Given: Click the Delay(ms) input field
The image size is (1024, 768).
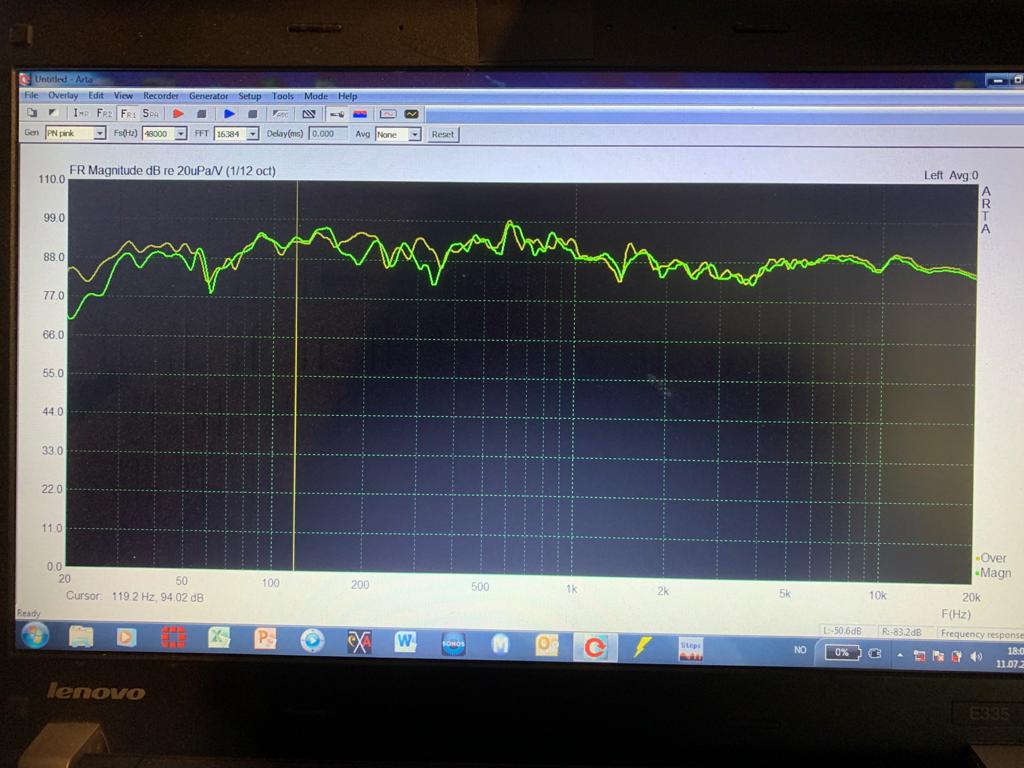Looking at the screenshot, I should (328, 134).
